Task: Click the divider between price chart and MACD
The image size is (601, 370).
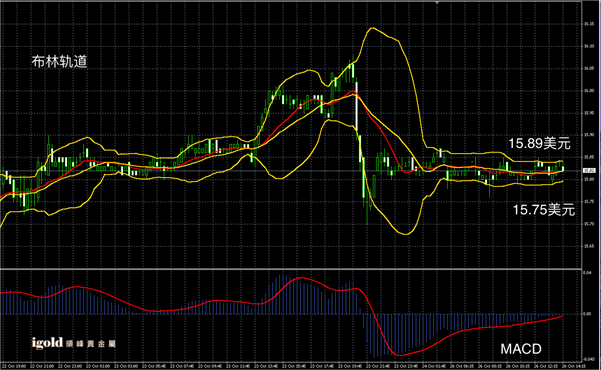Action: coord(291,268)
